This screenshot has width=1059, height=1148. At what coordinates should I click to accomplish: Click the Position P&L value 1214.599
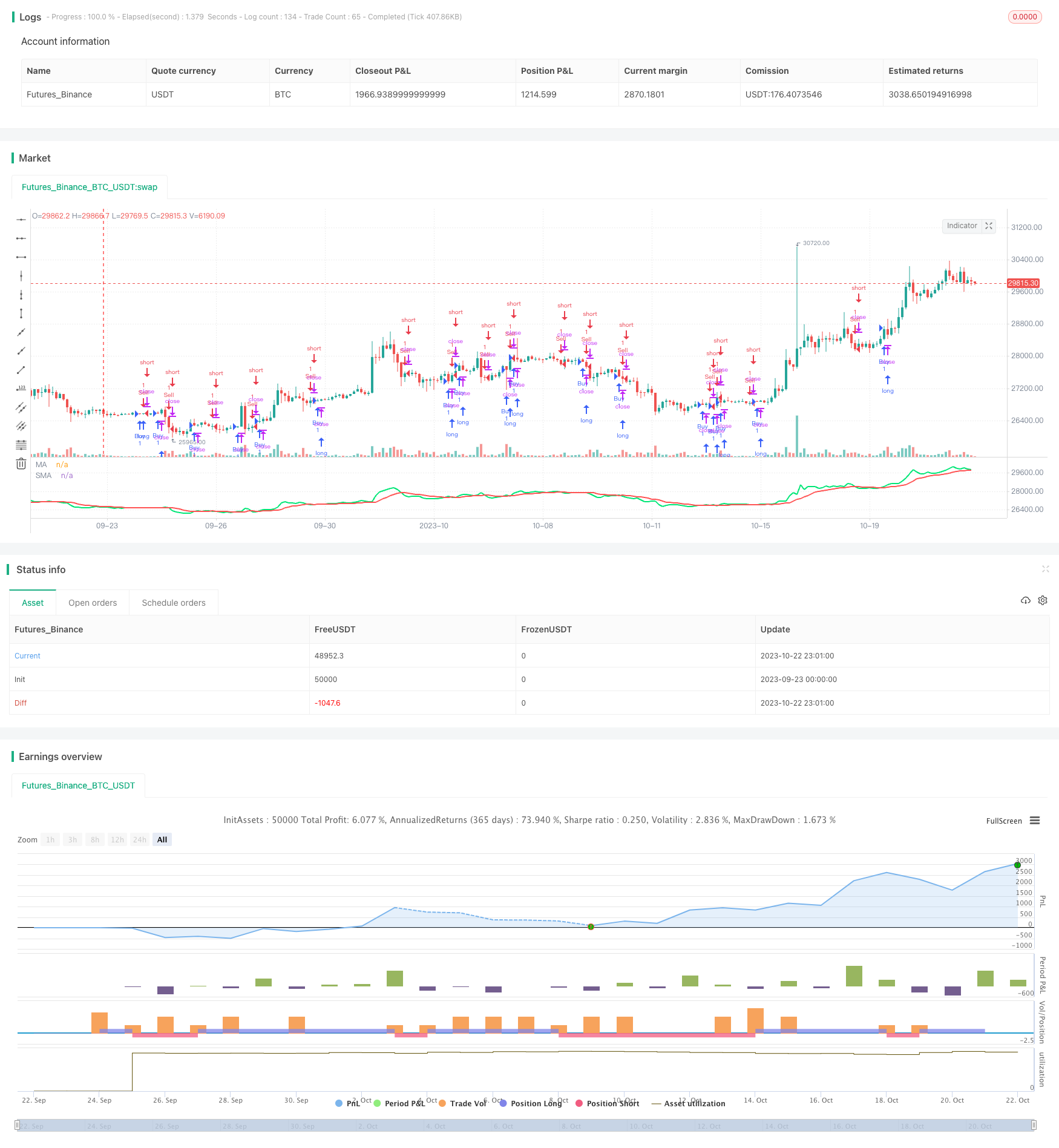click(x=539, y=94)
